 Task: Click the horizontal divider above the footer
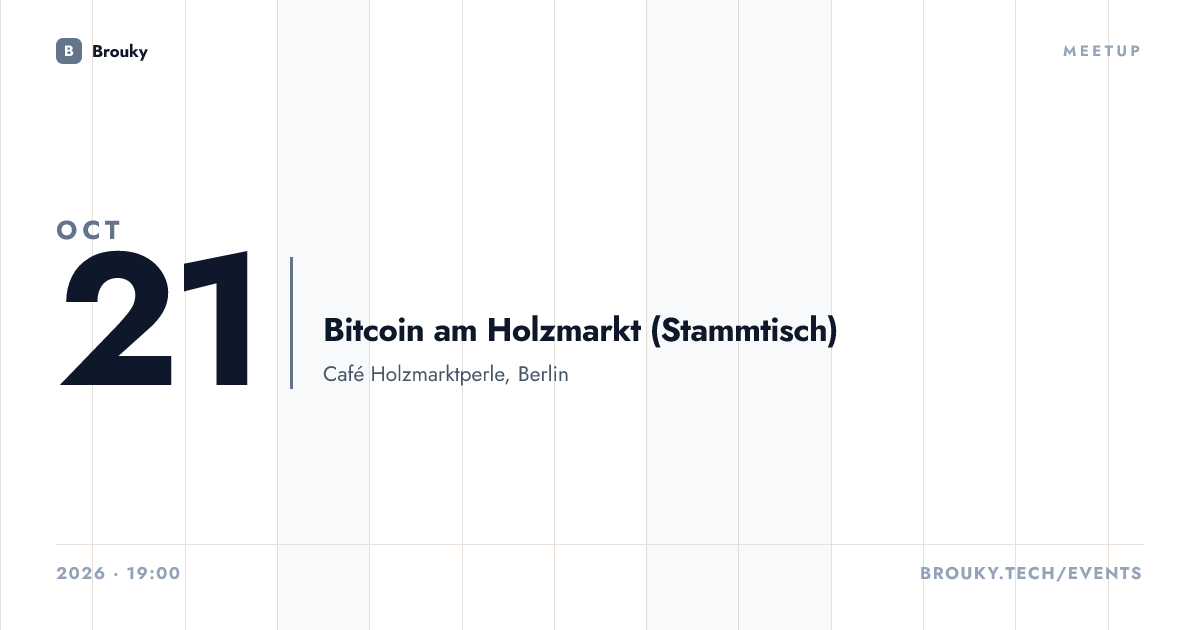click(x=600, y=545)
